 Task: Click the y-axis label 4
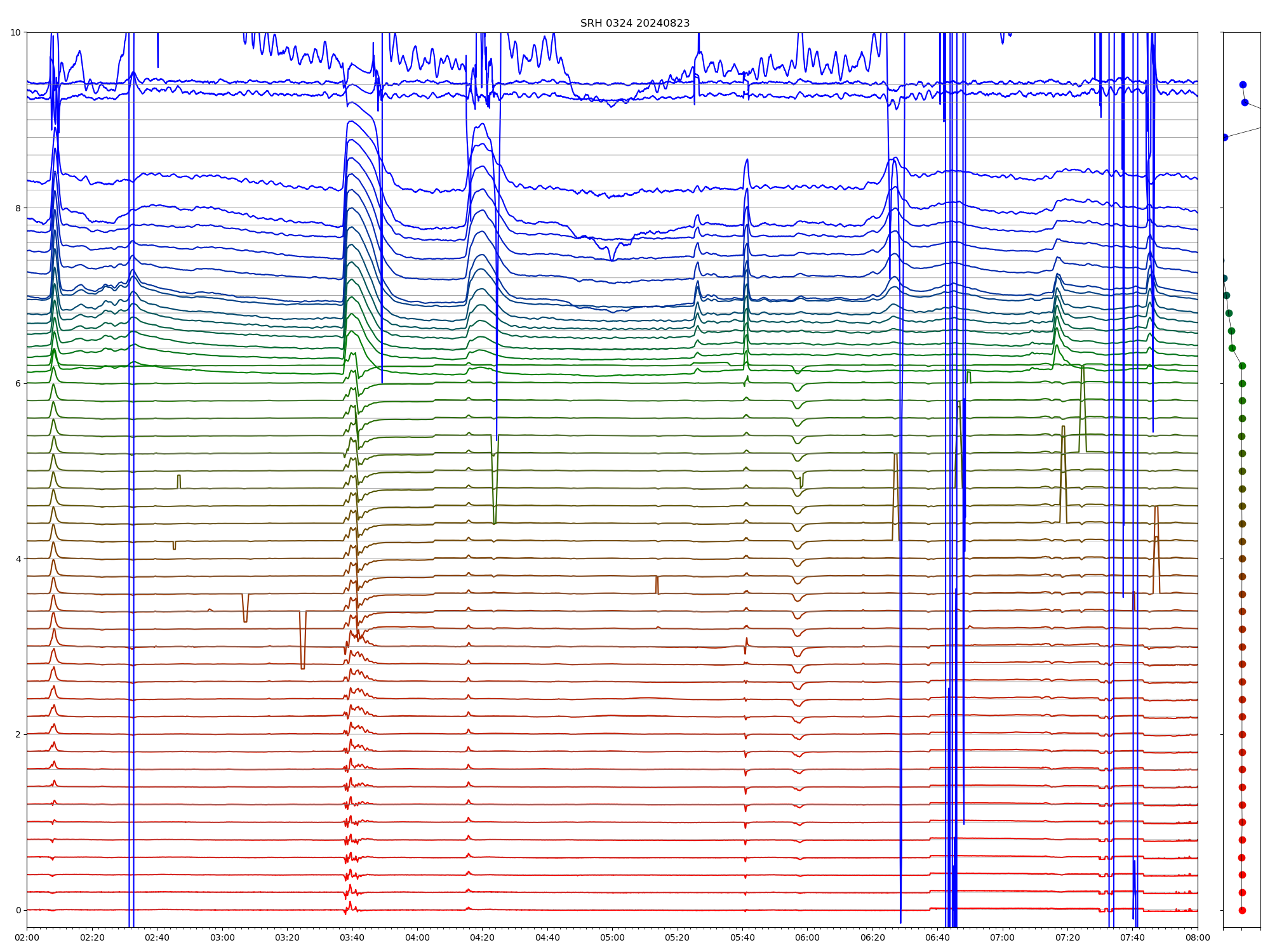pos(18,559)
